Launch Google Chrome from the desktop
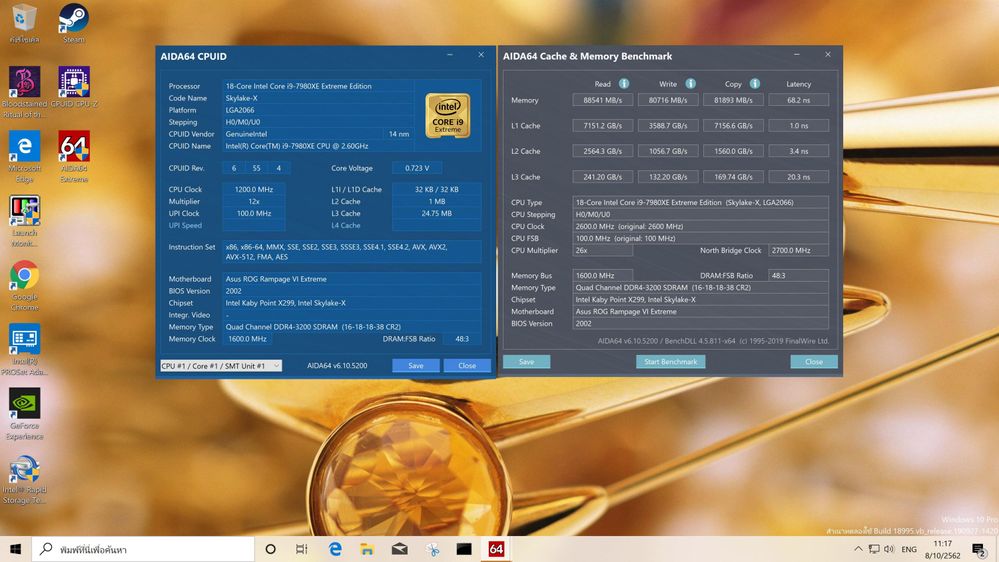 (24, 285)
